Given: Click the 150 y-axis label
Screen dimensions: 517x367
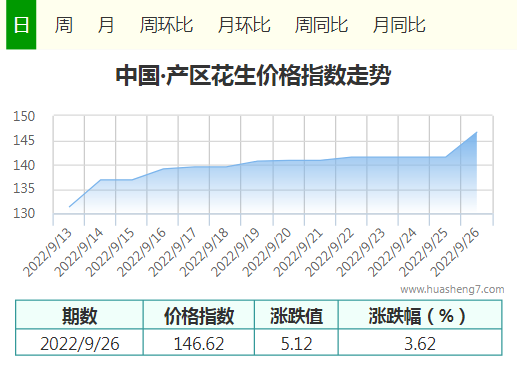Looking at the screenshot, I should click(24, 116).
